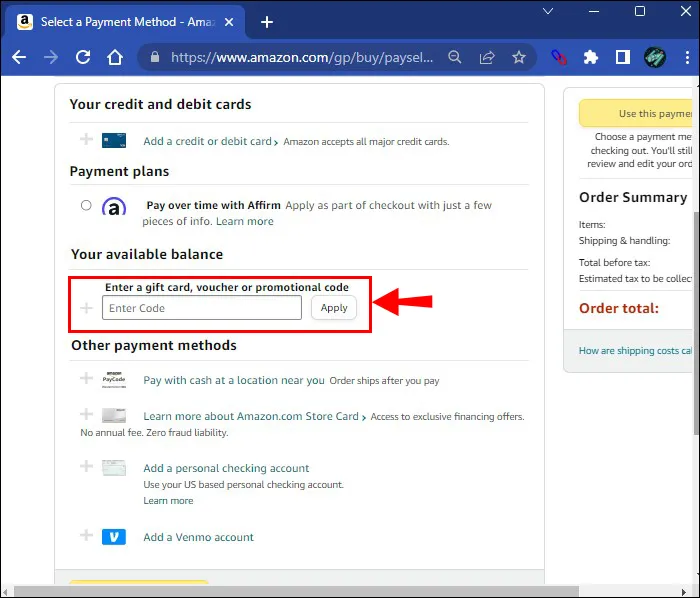
Task: Bookmark this page with the star icon
Action: point(519,57)
